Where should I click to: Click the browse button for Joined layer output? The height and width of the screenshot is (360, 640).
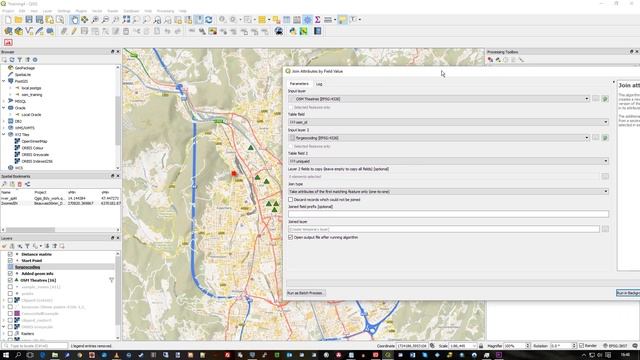pyautogui.click(x=605, y=229)
